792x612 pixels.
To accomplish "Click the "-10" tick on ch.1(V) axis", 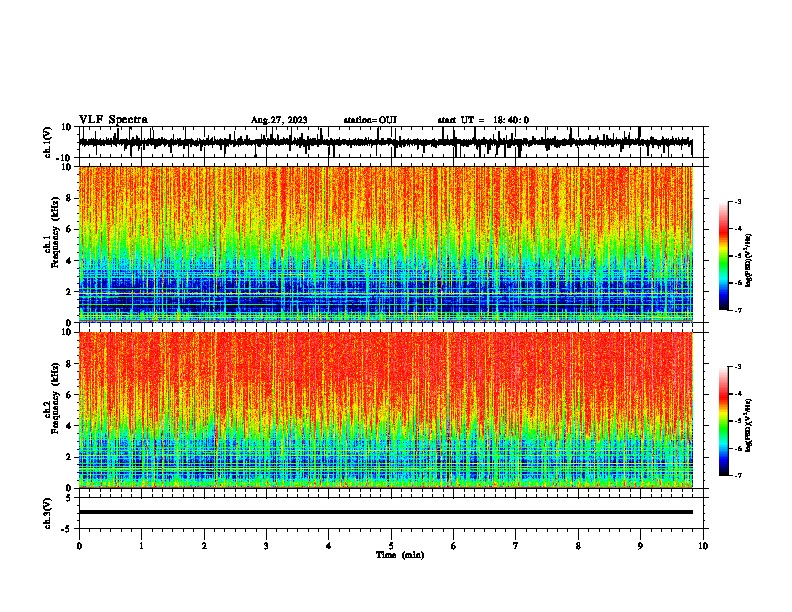I will (x=65, y=157).
